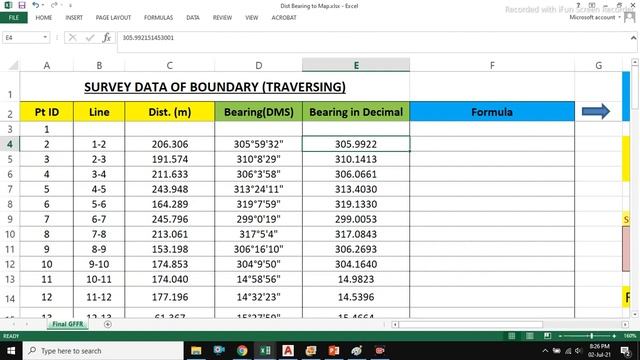This screenshot has width=640, height=360.
Task: Confirm entry with the checkmark icon
Action: [x=90, y=38]
